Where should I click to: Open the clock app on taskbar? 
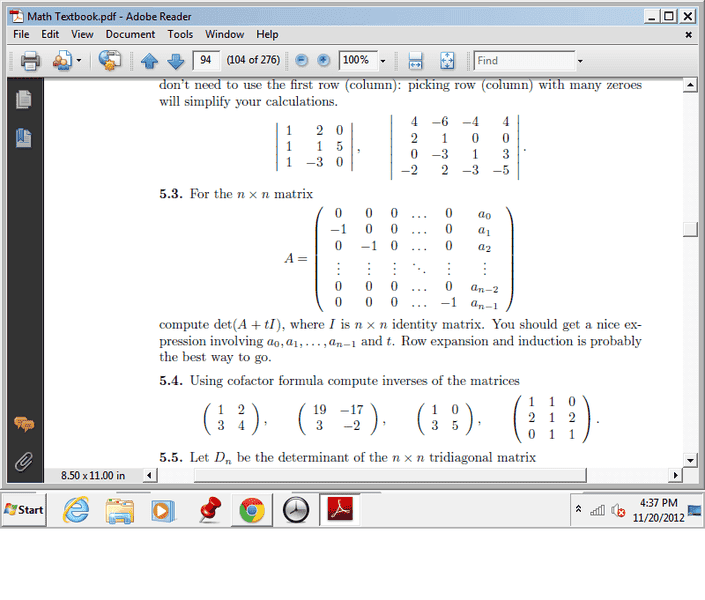296,510
